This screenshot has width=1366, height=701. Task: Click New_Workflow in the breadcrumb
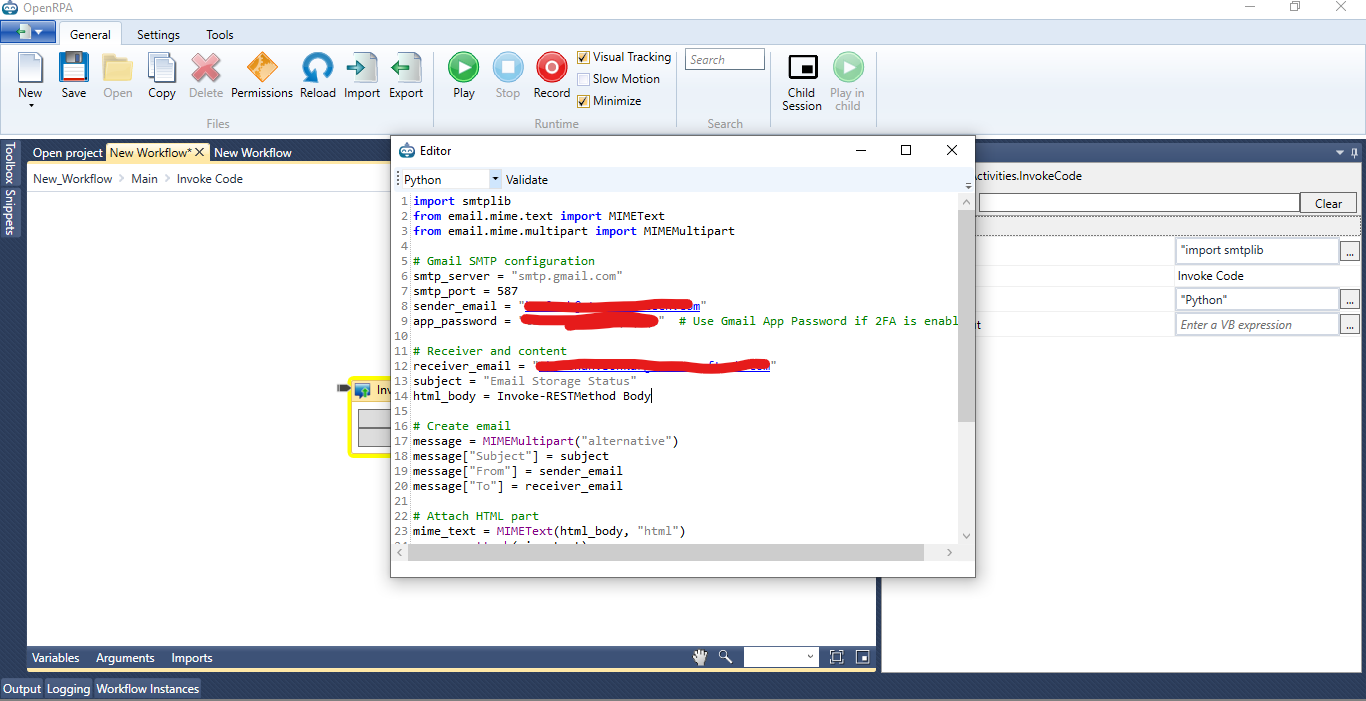73,179
